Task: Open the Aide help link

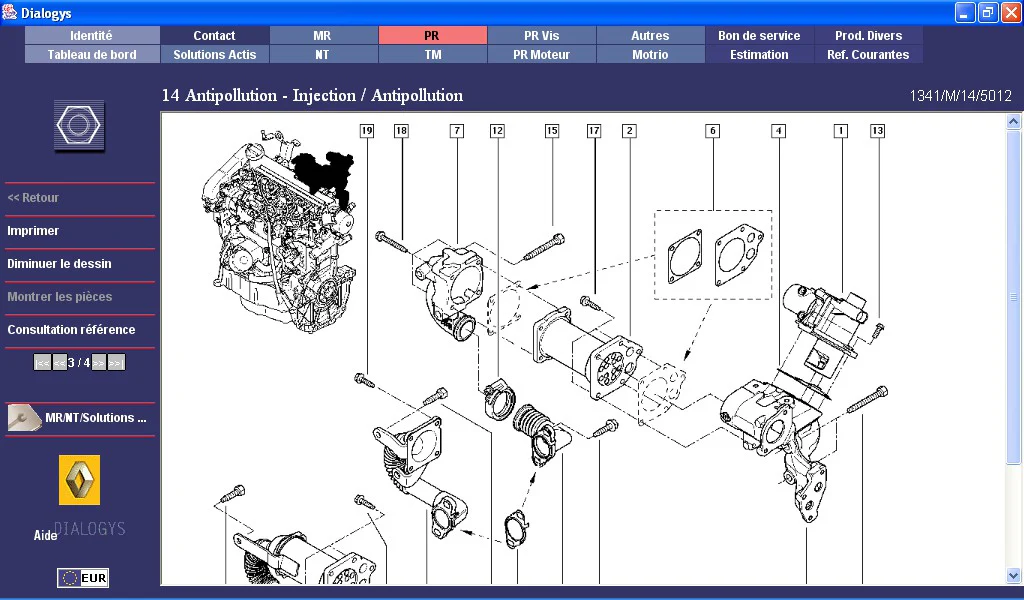Action: click(46, 536)
